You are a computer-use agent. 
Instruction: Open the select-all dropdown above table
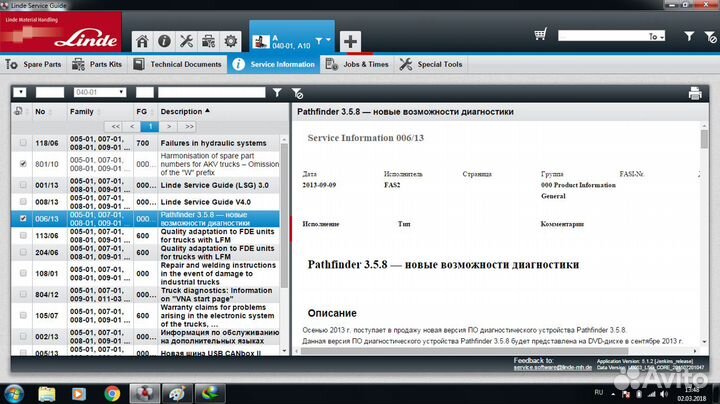tap(20, 92)
